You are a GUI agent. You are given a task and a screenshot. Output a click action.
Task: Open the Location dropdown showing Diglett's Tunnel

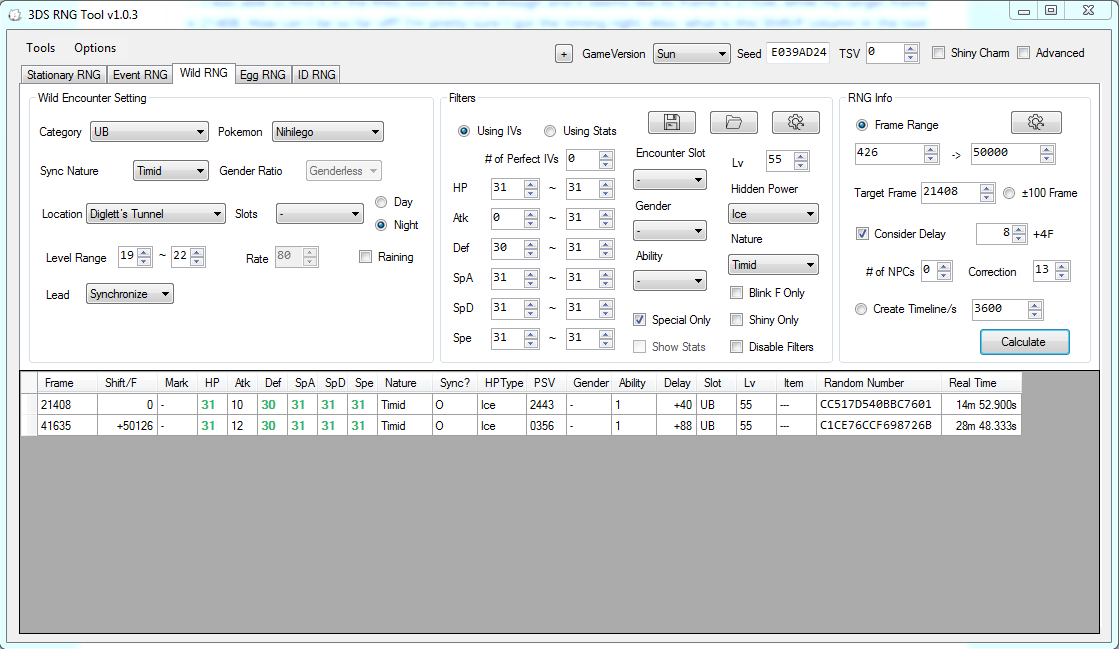[156, 214]
